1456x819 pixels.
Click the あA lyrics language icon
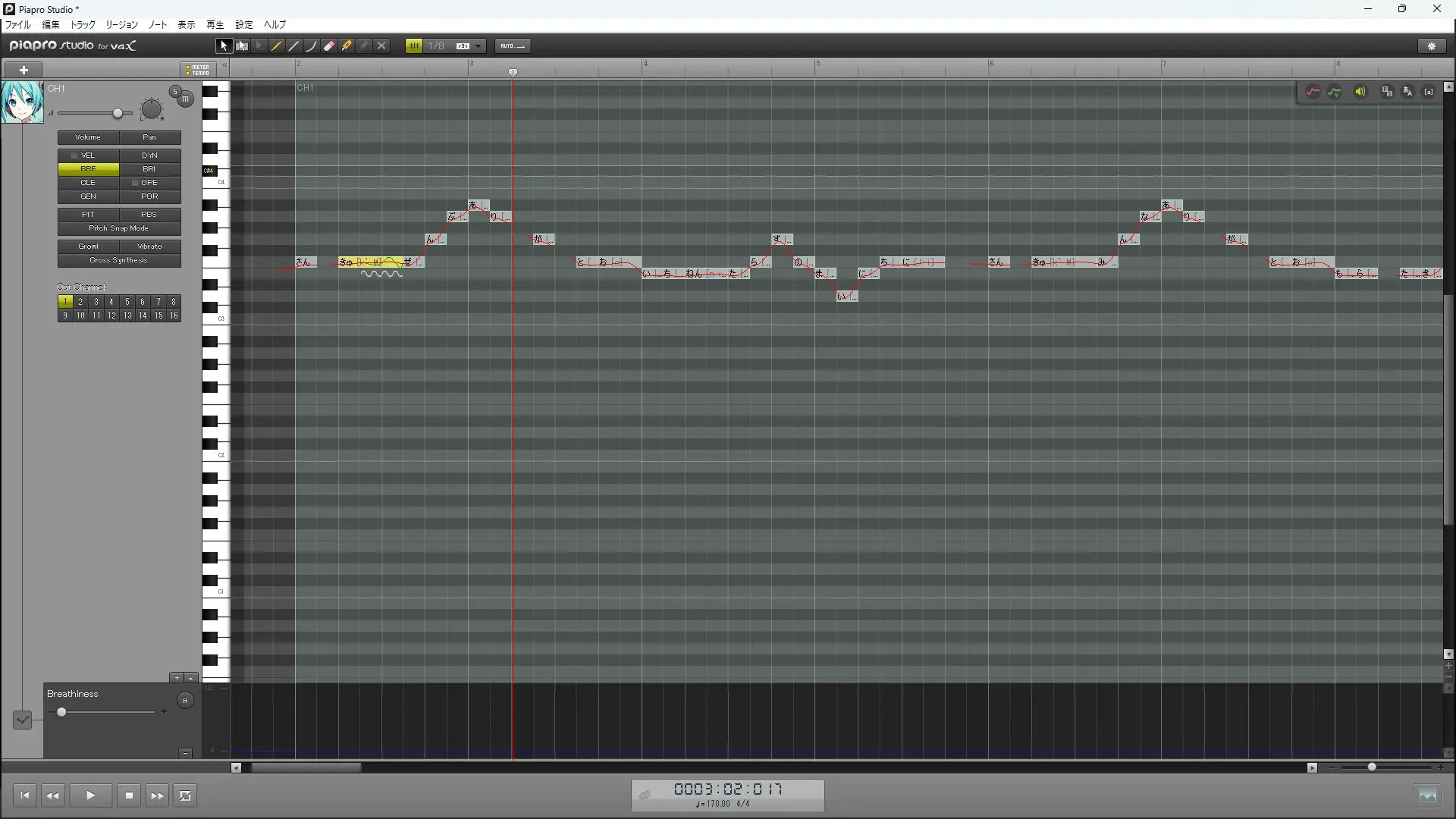click(x=1407, y=92)
